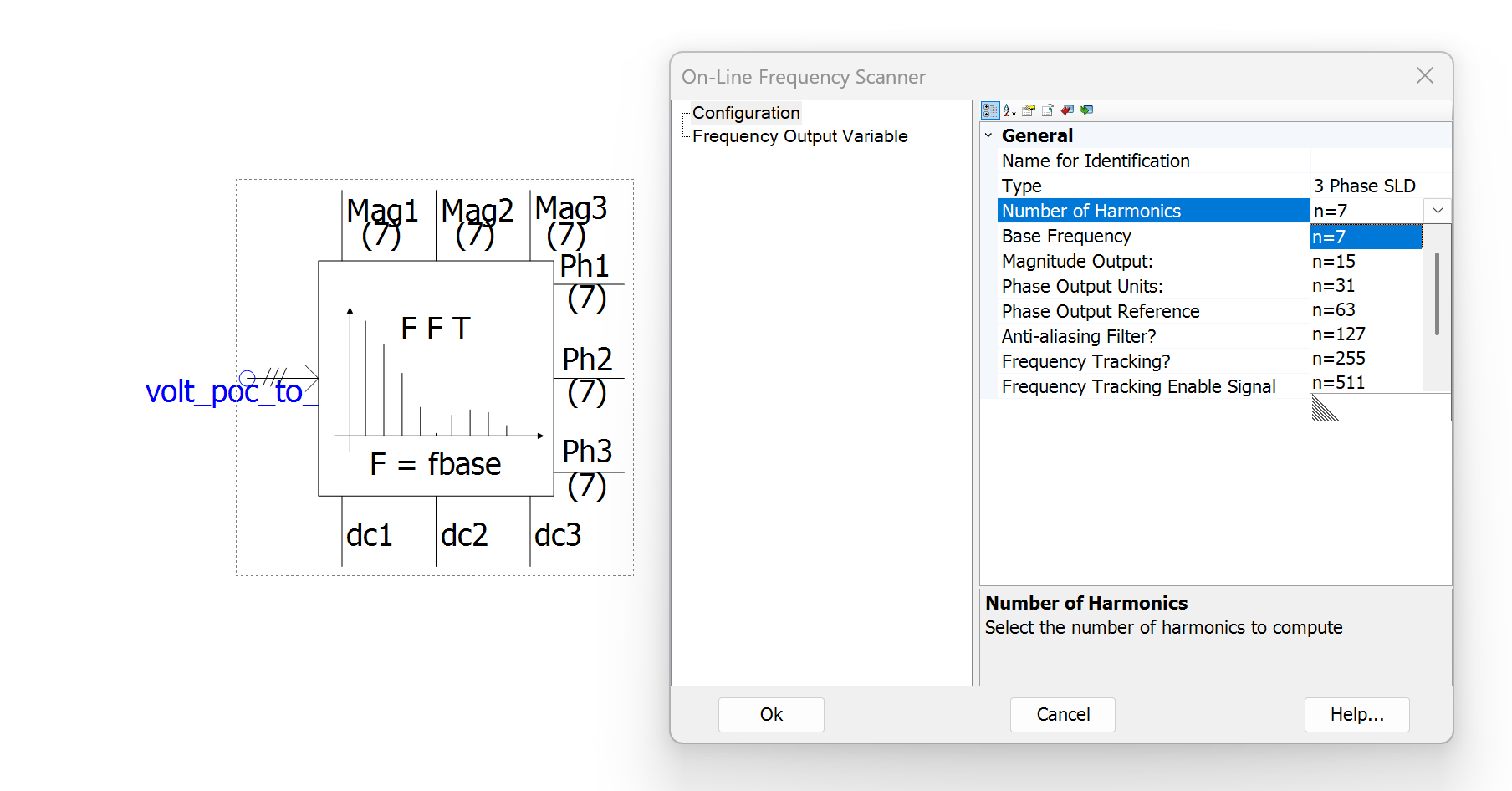Image resolution: width=1512 pixels, height=791 pixels.
Task: Click the green arrow toolbar icon
Action: pos(1086,110)
